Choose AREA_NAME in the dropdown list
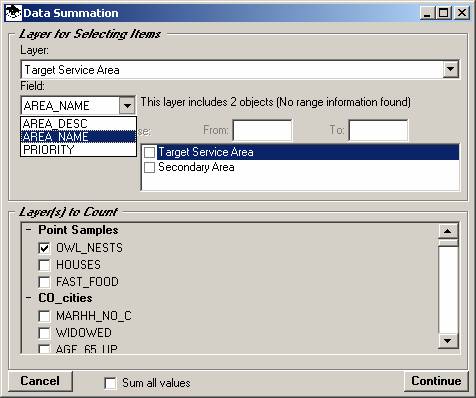This screenshot has width=476, height=398. (78, 137)
